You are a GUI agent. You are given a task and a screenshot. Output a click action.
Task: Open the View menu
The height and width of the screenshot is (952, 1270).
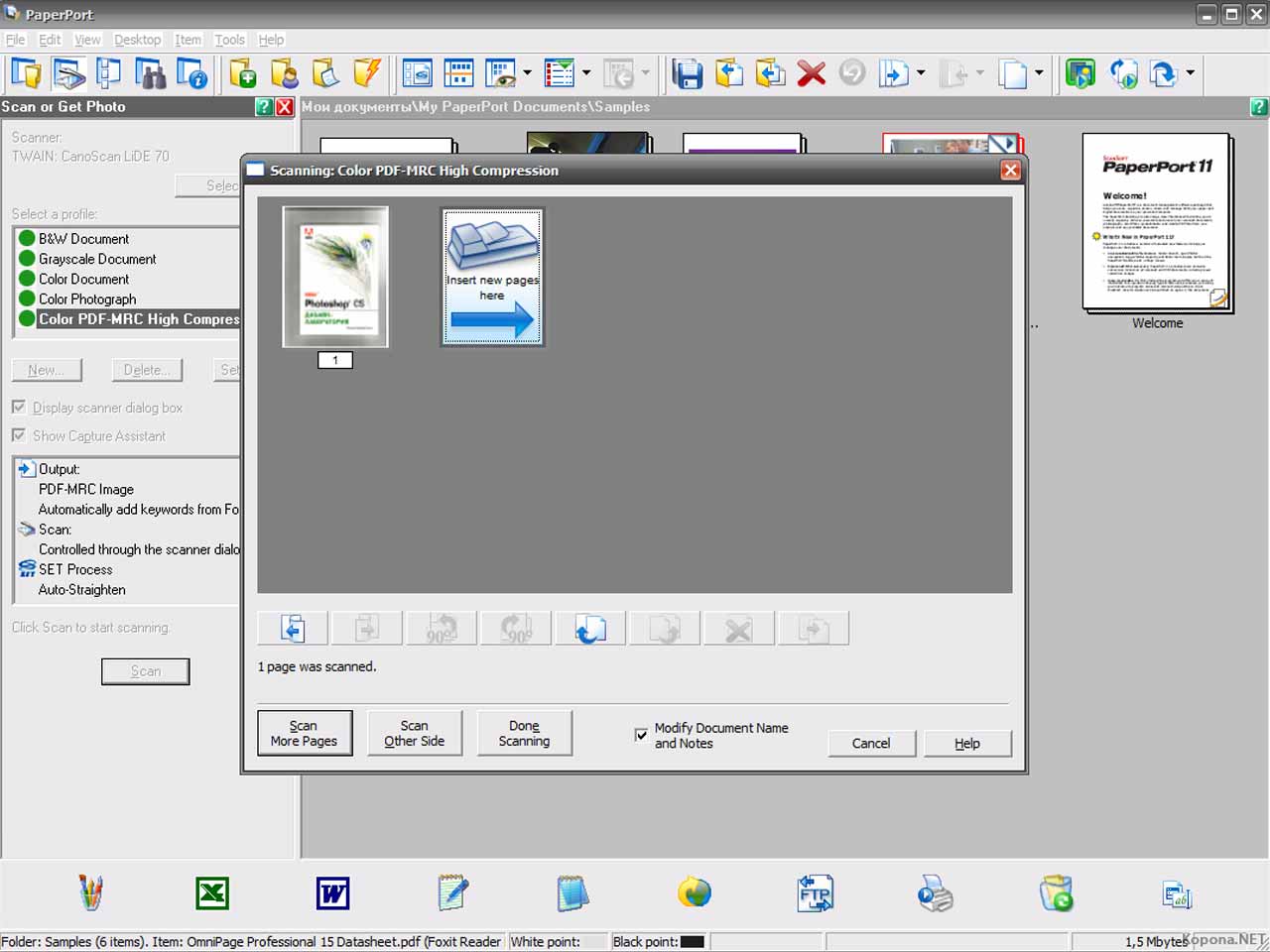(x=87, y=40)
